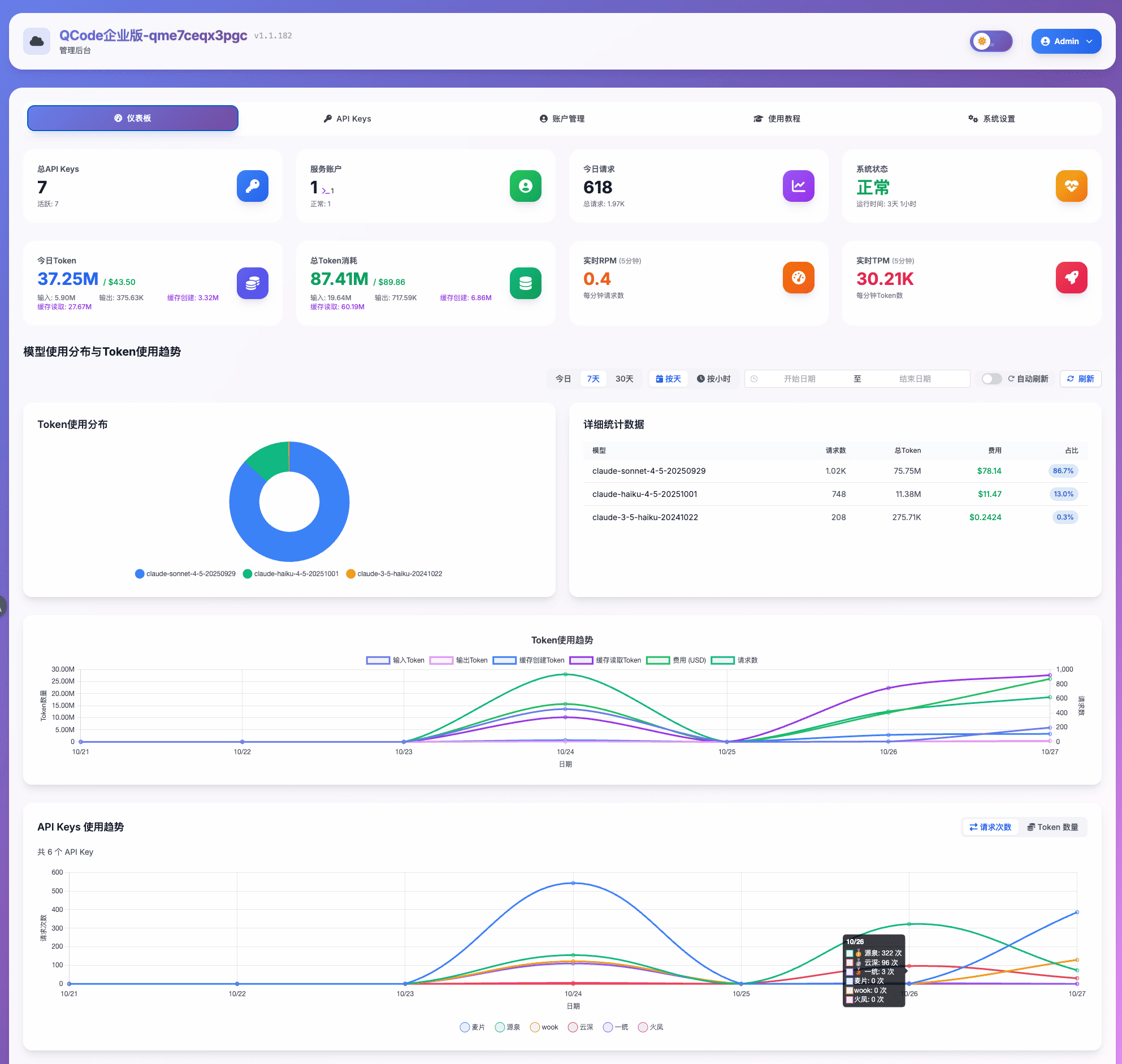Open the 系统设置 tab
1122x1064 pixels.
[991, 119]
